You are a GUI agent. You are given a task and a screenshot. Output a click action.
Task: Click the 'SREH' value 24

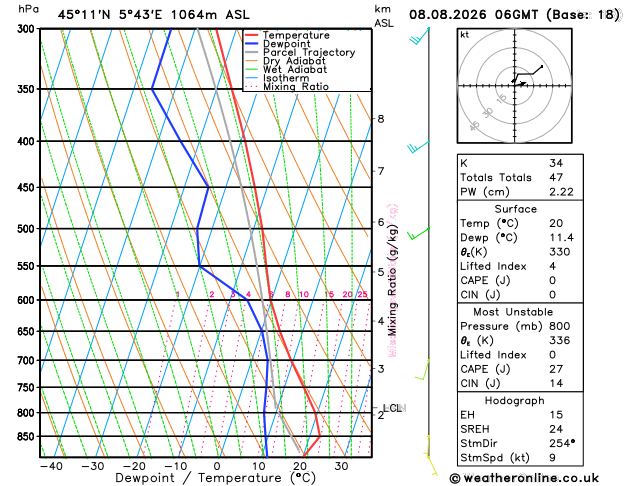(556, 429)
